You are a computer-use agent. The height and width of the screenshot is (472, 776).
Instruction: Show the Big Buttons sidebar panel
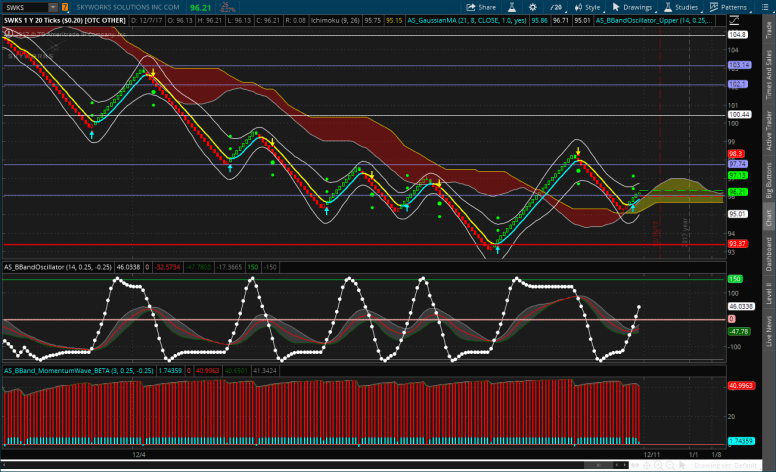[767, 180]
